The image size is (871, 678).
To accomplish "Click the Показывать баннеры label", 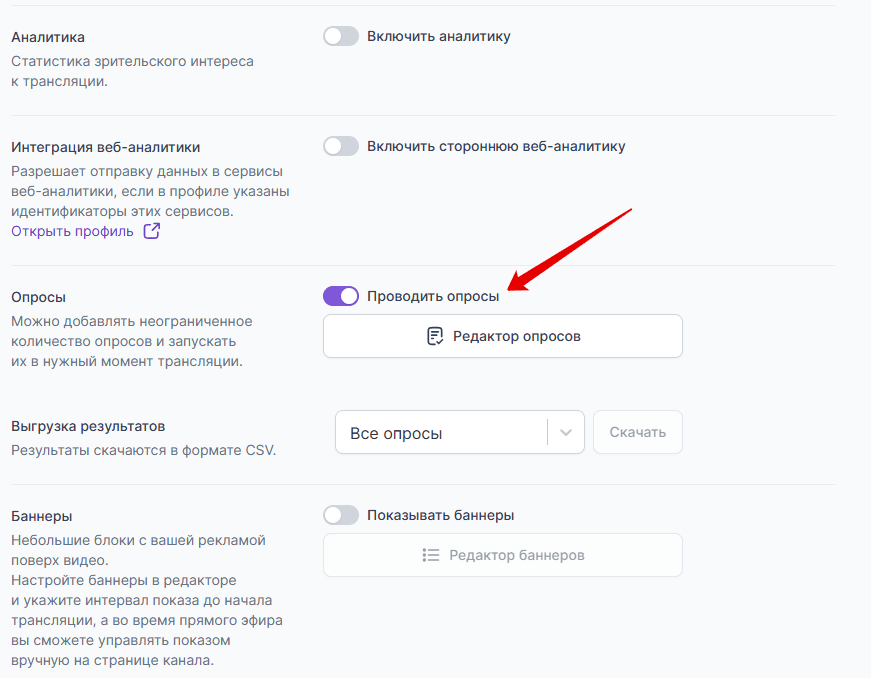I will click(440, 515).
